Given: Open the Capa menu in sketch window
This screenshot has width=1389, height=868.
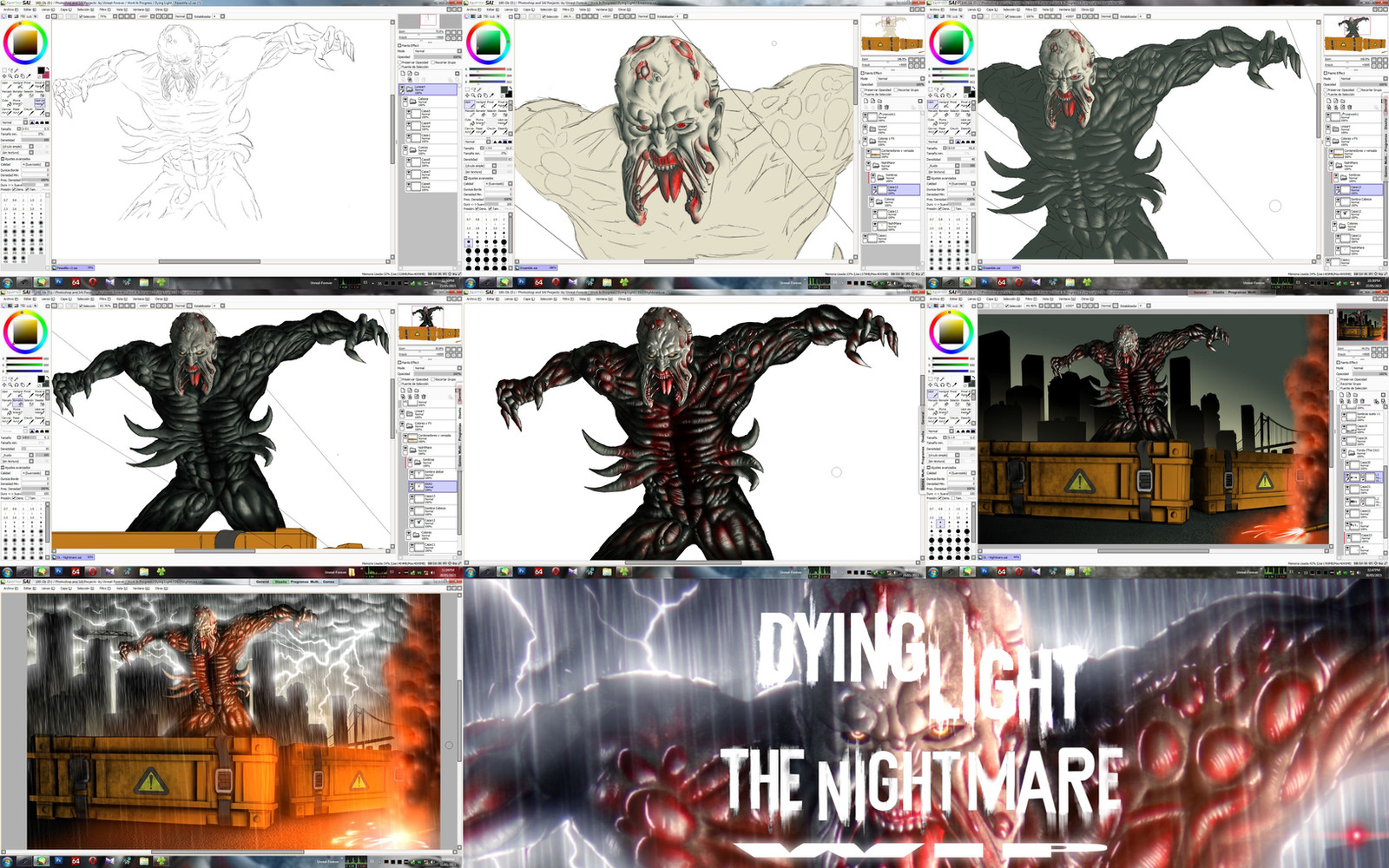Looking at the screenshot, I should point(66,10).
